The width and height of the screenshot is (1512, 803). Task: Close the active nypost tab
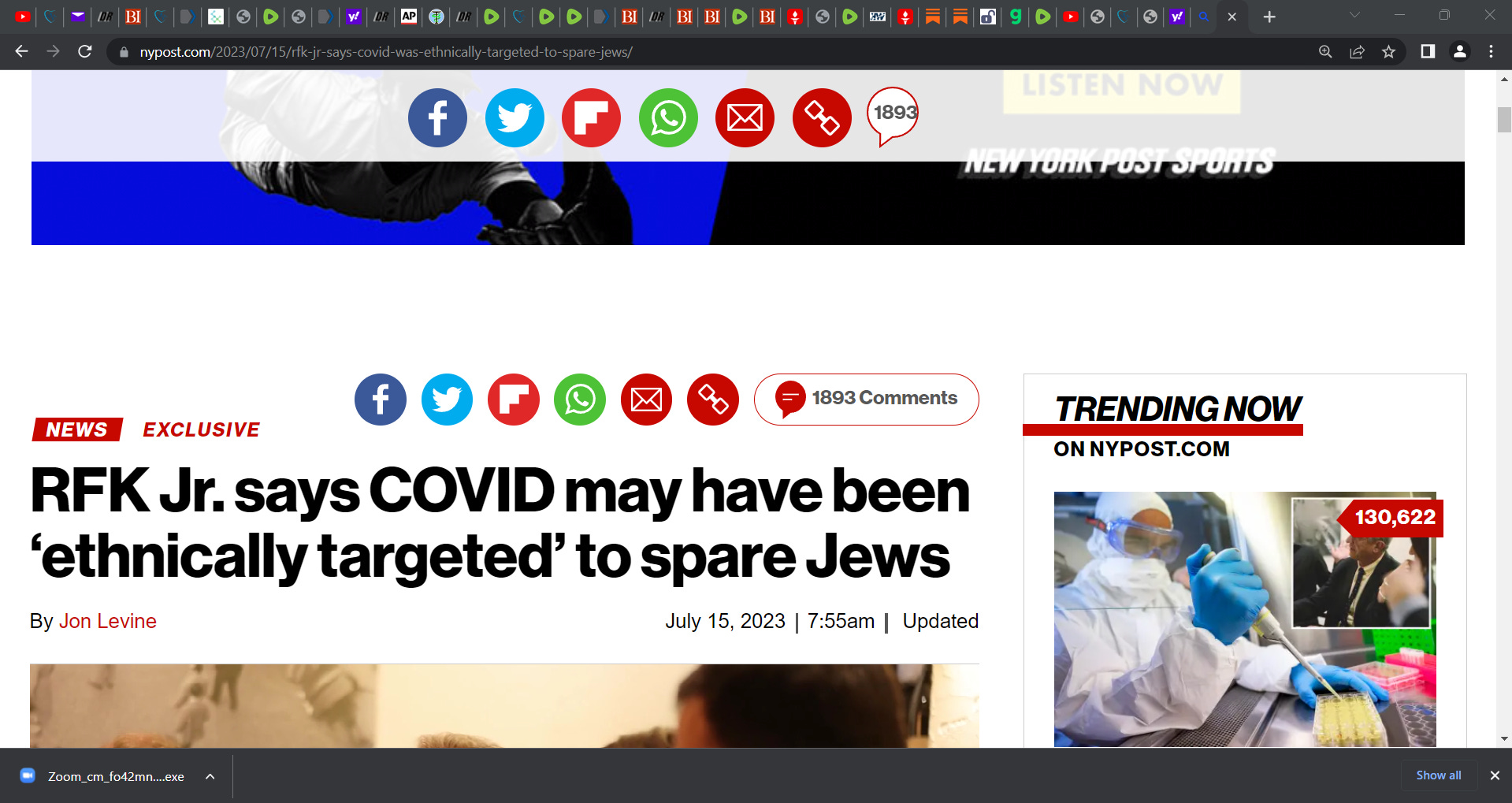(1232, 17)
